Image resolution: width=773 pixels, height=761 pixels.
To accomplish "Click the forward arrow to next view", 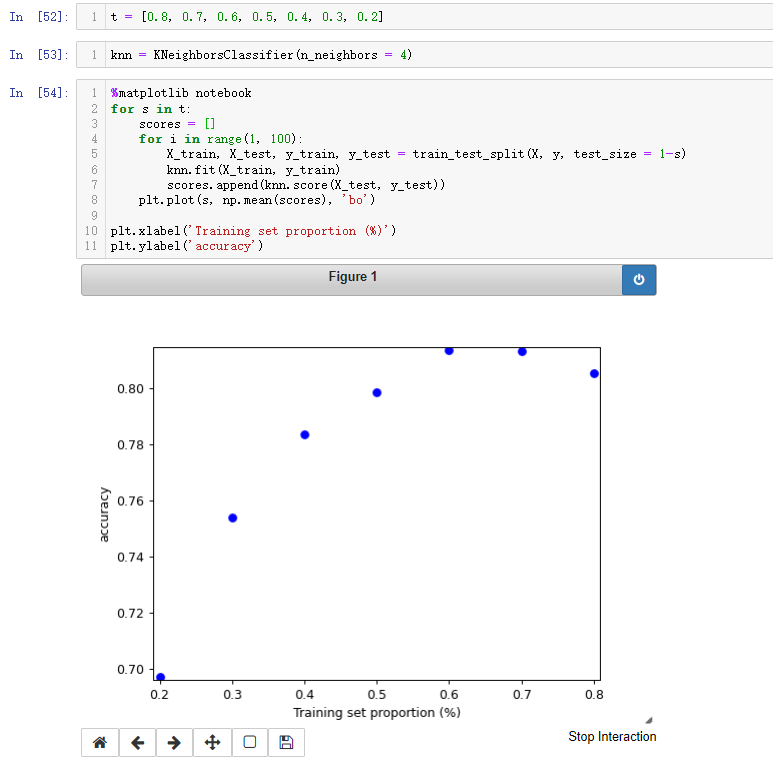I will 175,742.
